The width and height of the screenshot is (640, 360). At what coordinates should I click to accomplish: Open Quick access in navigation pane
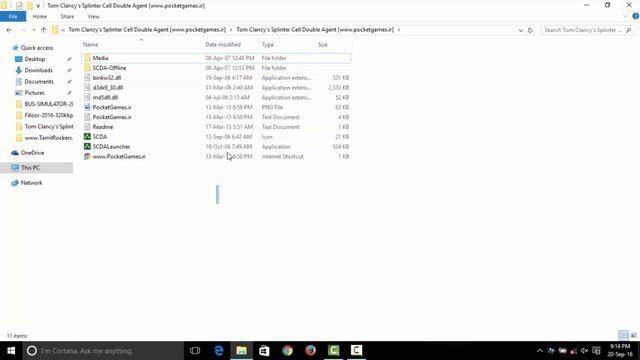[x=37, y=48]
